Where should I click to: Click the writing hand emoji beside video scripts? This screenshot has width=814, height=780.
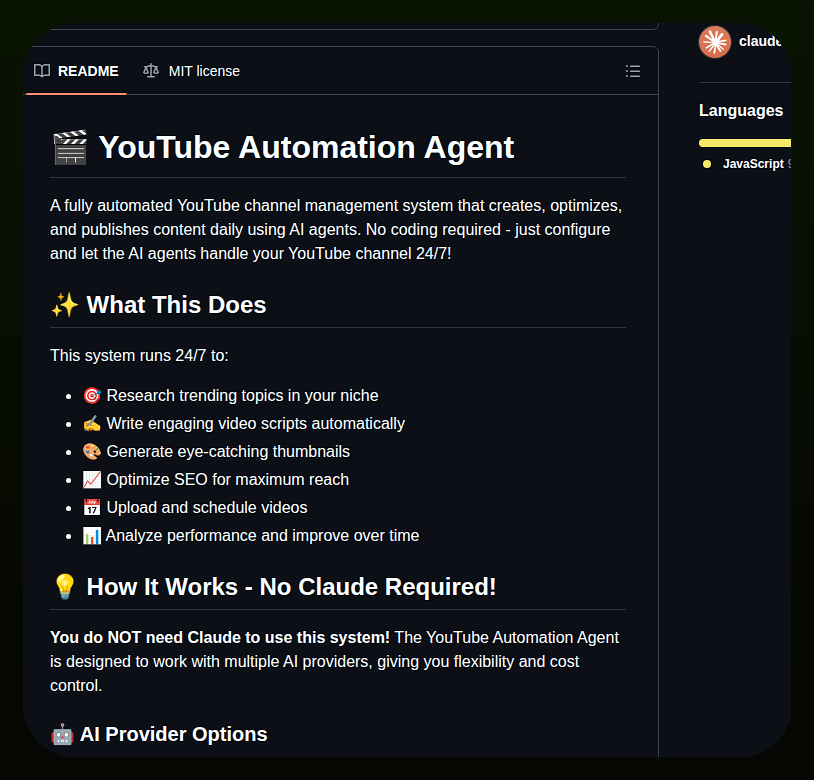(92, 423)
